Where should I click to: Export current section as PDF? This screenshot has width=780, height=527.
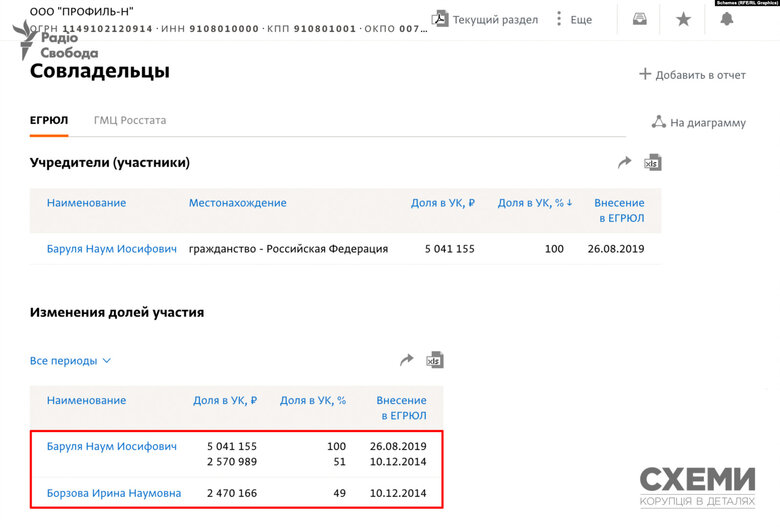pyautogui.click(x=485, y=19)
